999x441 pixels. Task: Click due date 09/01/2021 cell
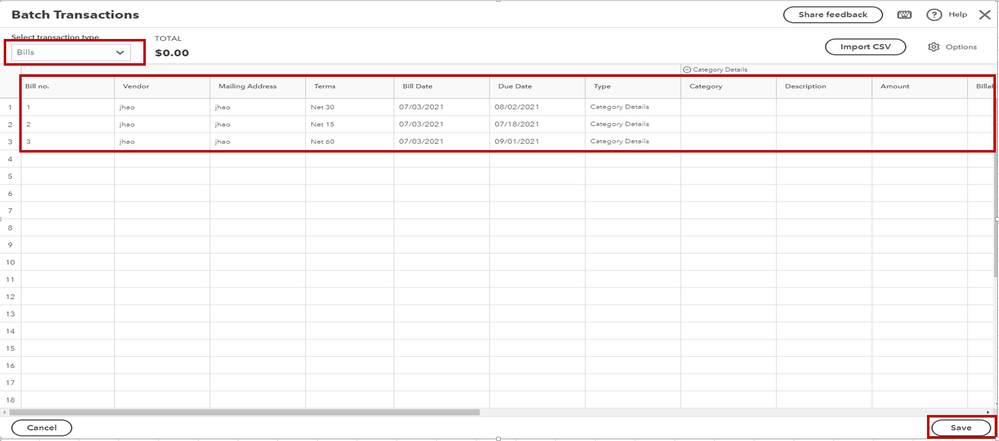coord(538,141)
